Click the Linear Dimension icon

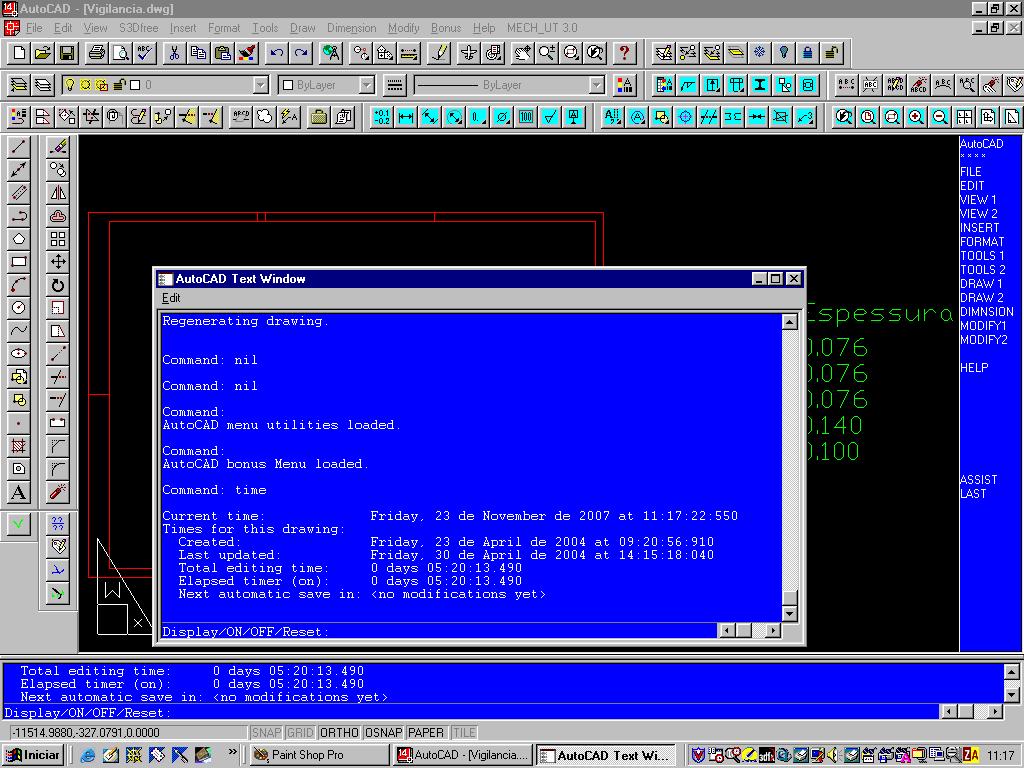click(x=406, y=117)
